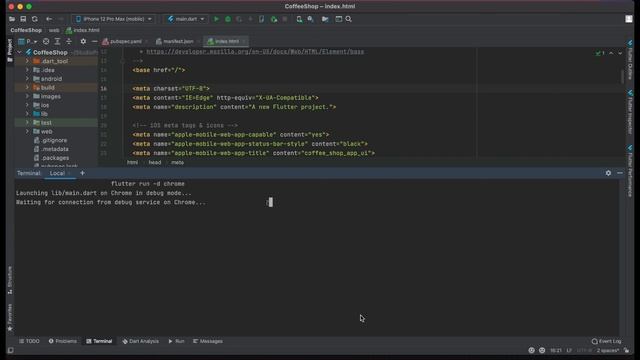Navigate back with the left arrow icon

pyautogui.click(x=49, y=19)
